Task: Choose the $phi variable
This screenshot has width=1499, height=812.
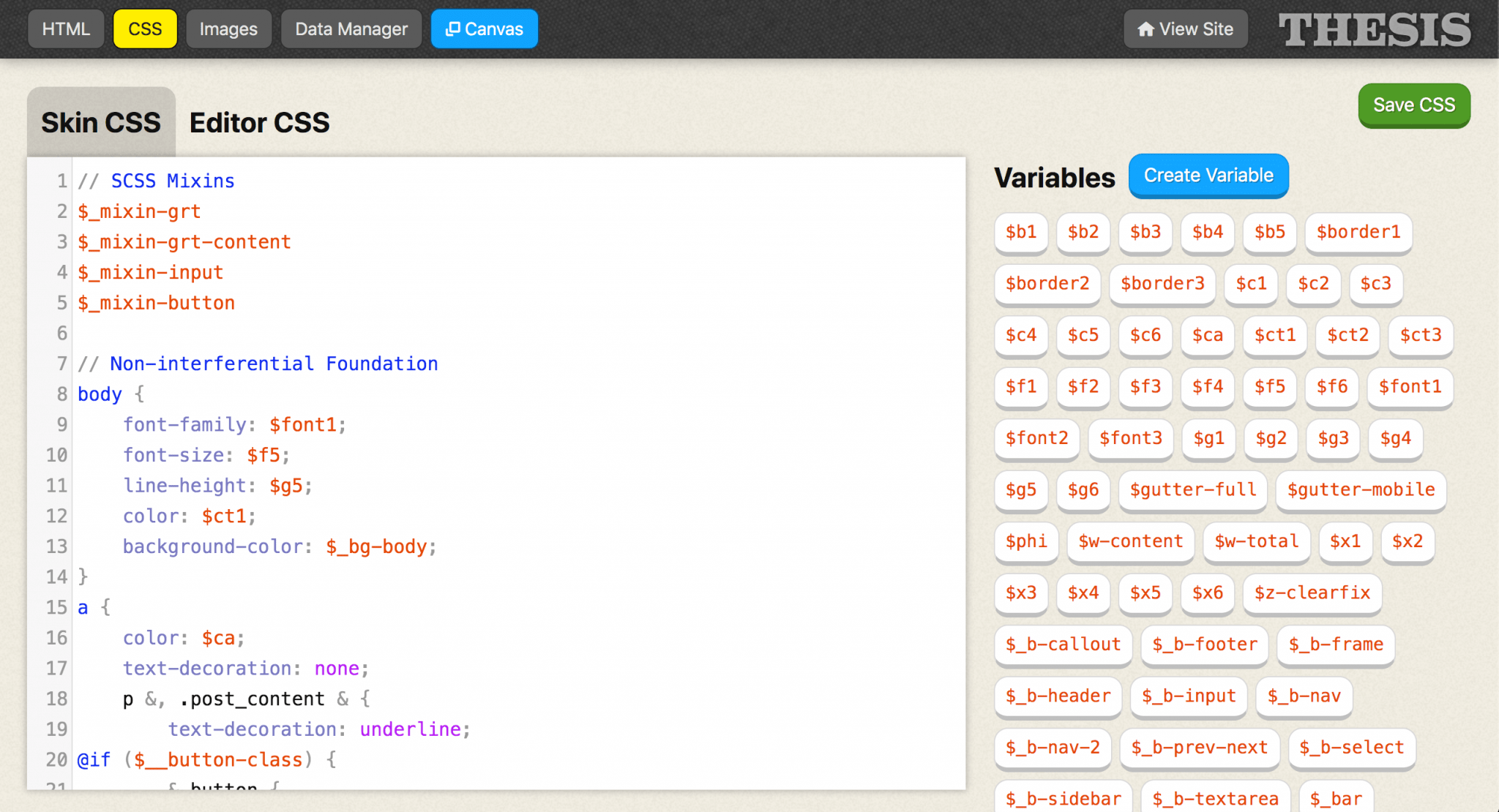Action: pos(1026,542)
